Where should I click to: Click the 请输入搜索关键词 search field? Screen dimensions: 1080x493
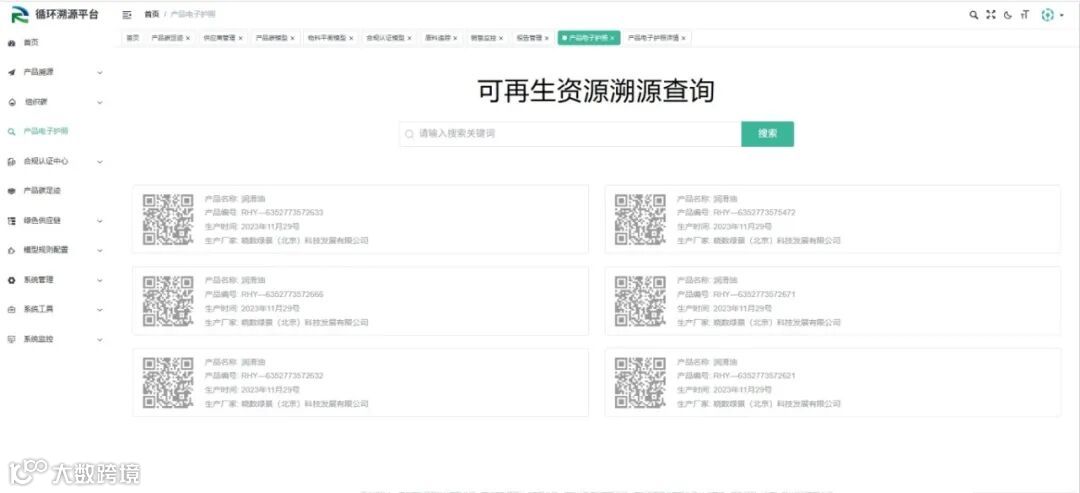(x=570, y=134)
